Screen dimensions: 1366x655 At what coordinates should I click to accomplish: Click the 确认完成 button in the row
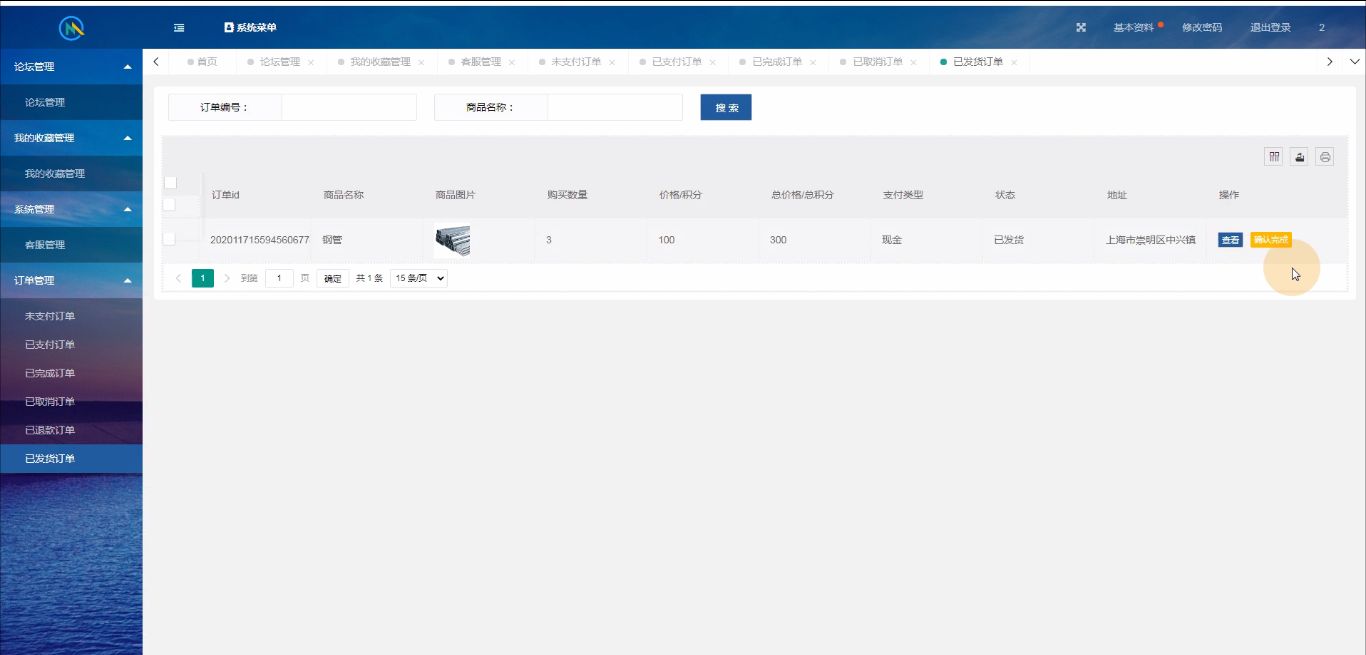point(1271,240)
